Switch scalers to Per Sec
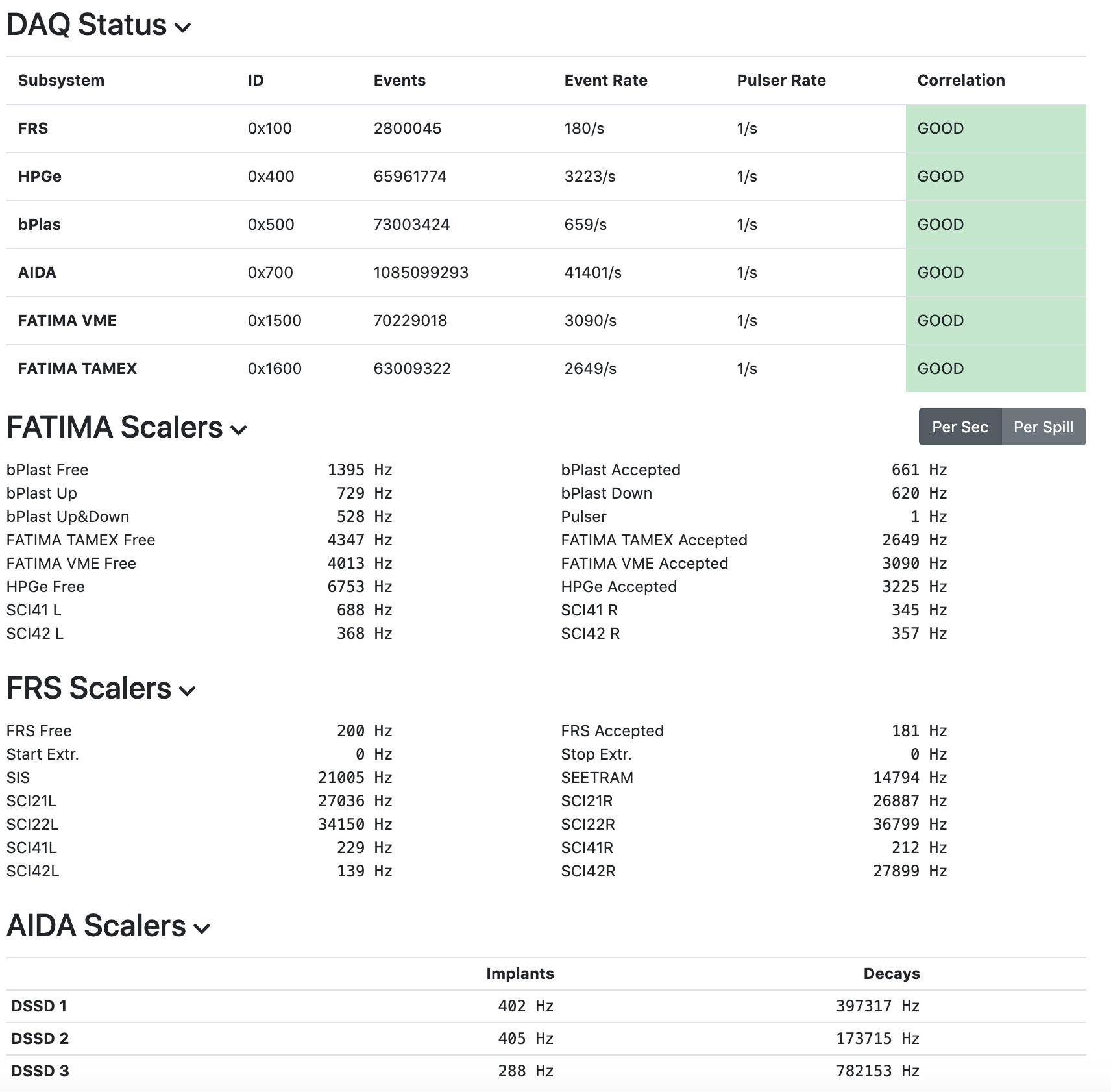The image size is (1111, 1092). (x=960, y=427)
